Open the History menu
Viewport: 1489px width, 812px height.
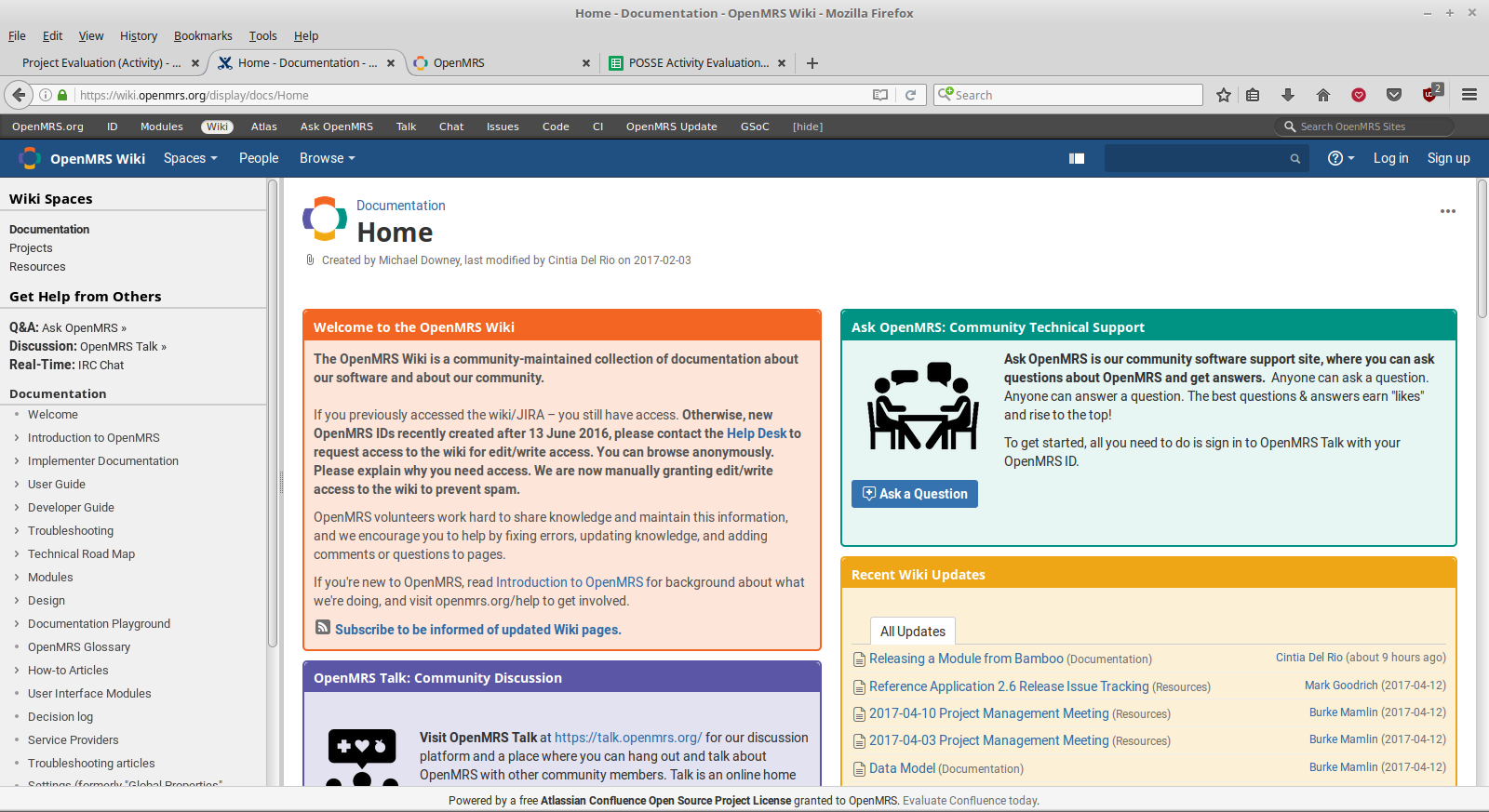coord(139,35)
